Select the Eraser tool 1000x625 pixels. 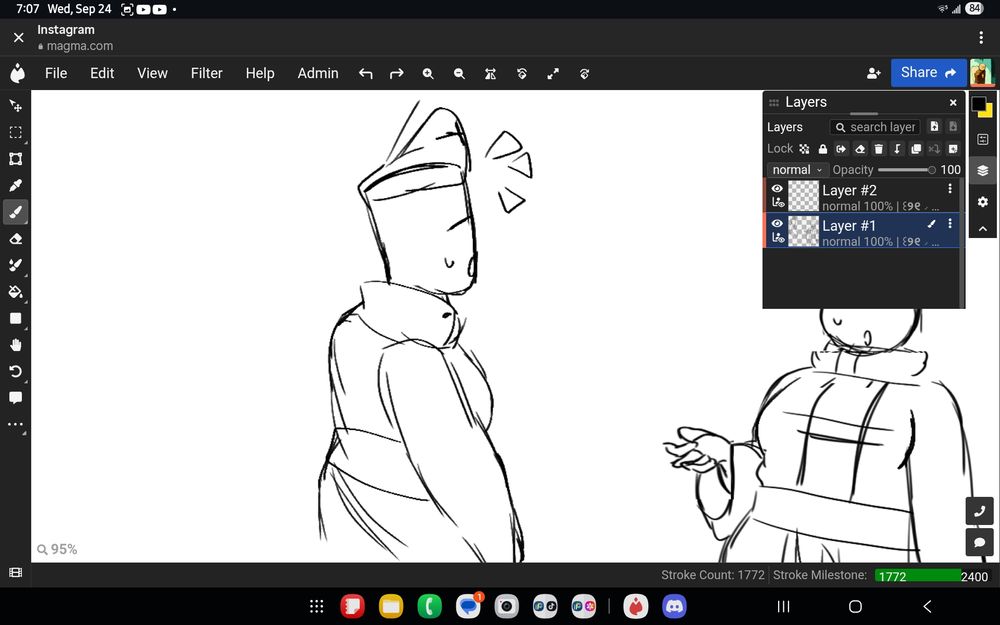pyautogui.click(x=15, y=239)
